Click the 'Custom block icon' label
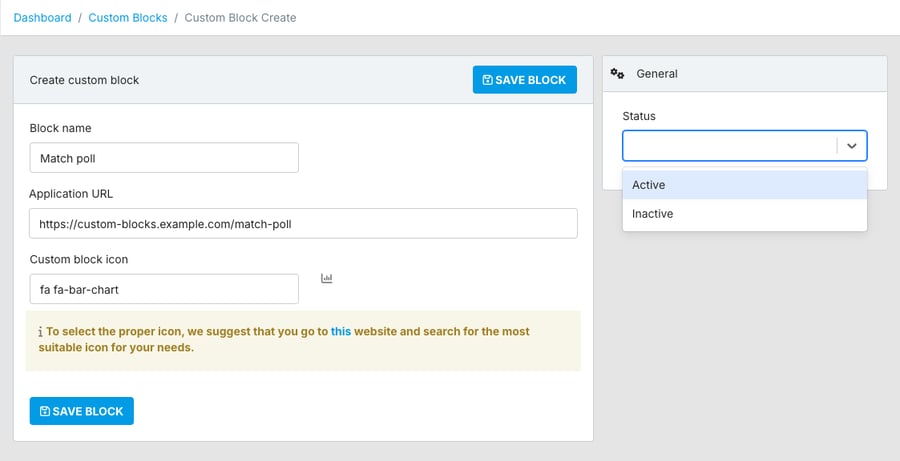The image size is (900, 461). point(79,259)
